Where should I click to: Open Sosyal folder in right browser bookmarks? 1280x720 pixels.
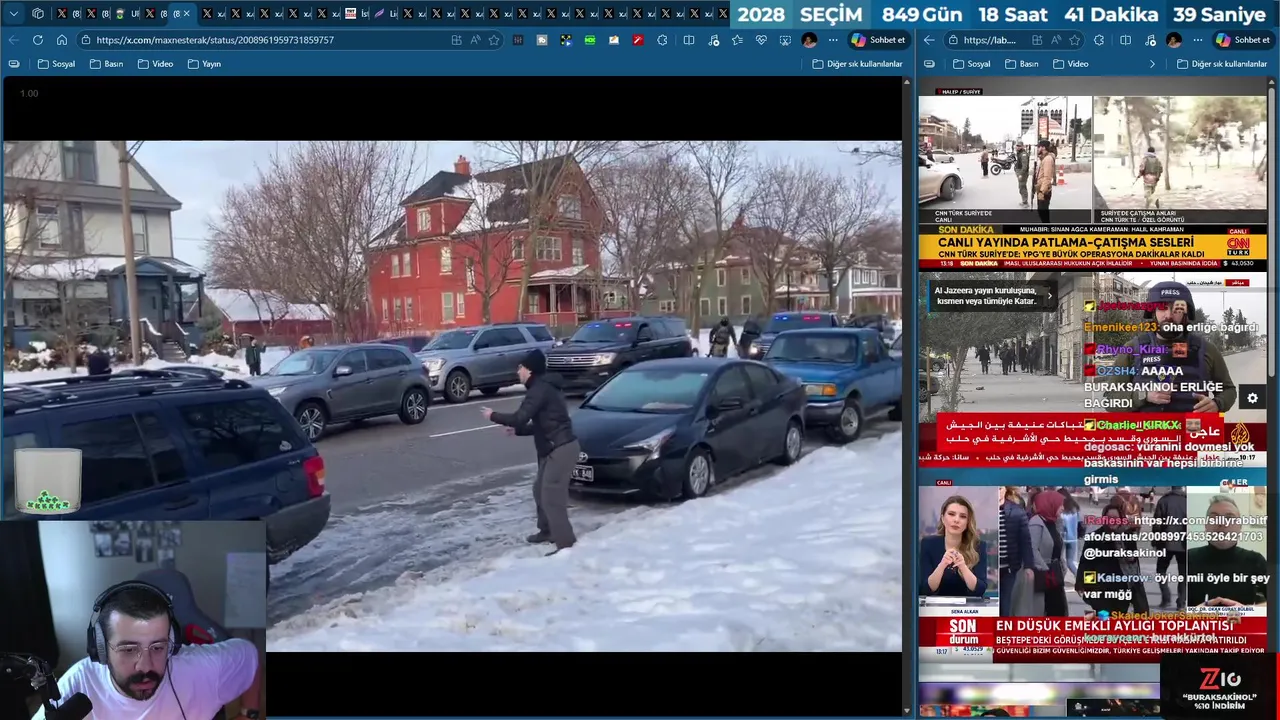coord(971,64)
